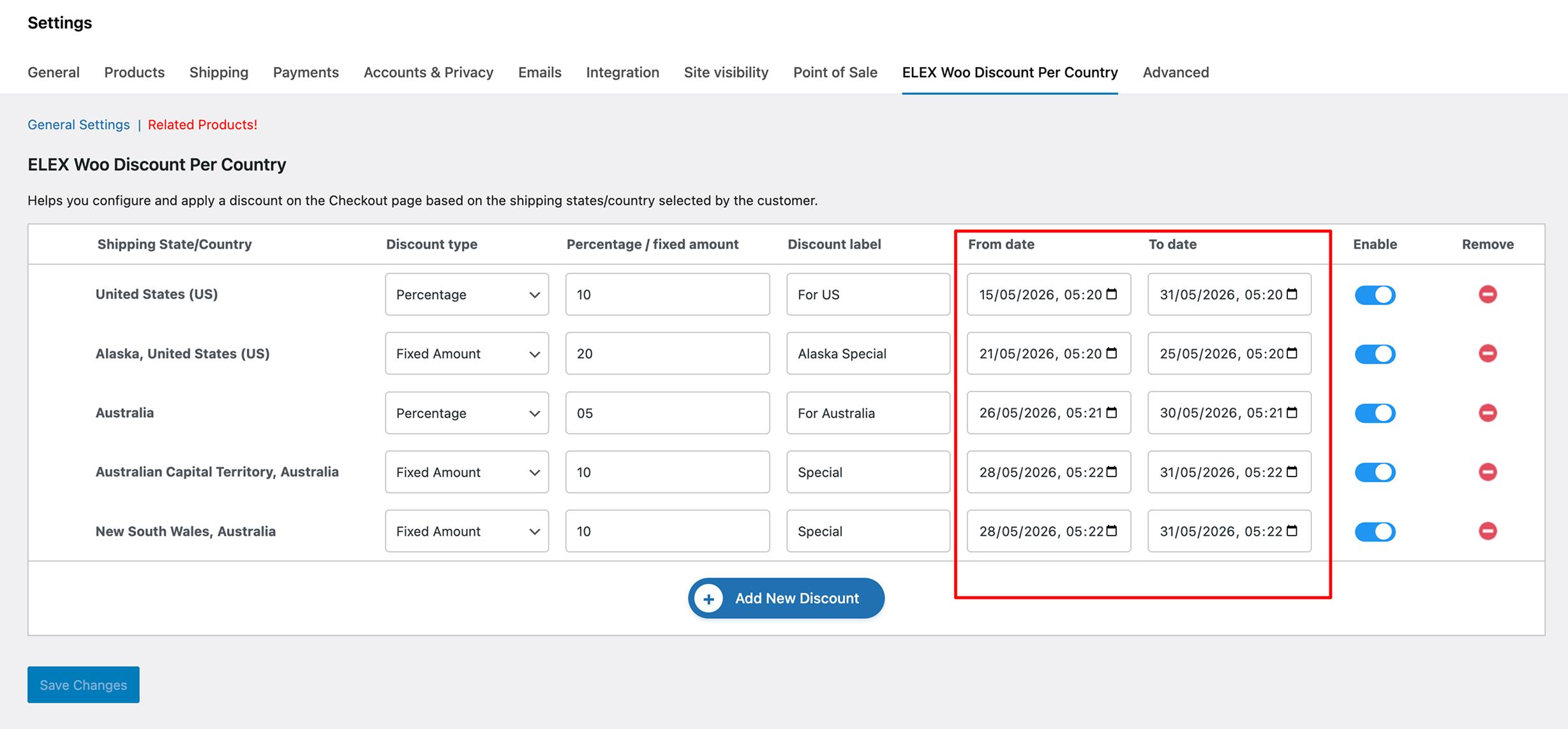Open calendar picker for United States From date
The width and height of the screenshot is (1568, 729).
(x=1112, y=293)
